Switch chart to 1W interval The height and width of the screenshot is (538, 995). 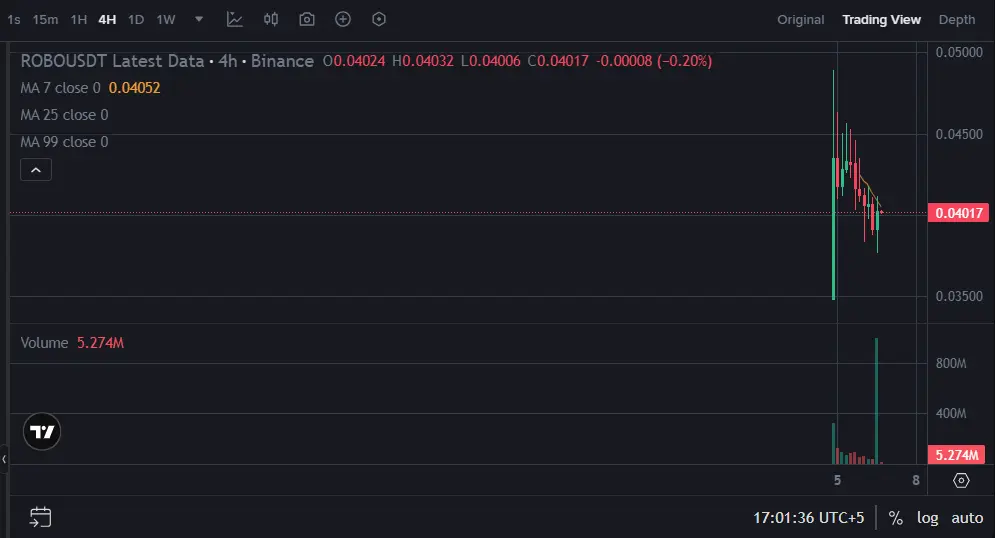(x=166, y=20)
